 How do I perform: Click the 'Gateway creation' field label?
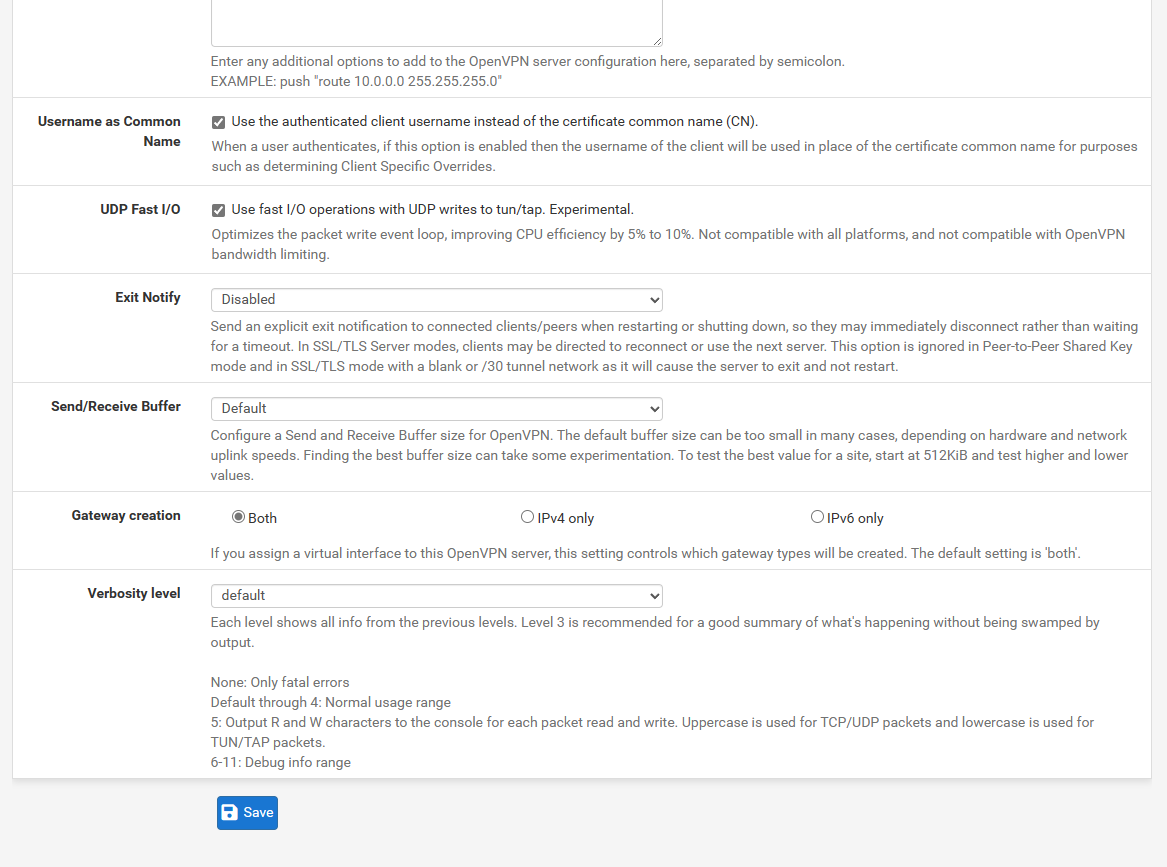tap(126, 515)
